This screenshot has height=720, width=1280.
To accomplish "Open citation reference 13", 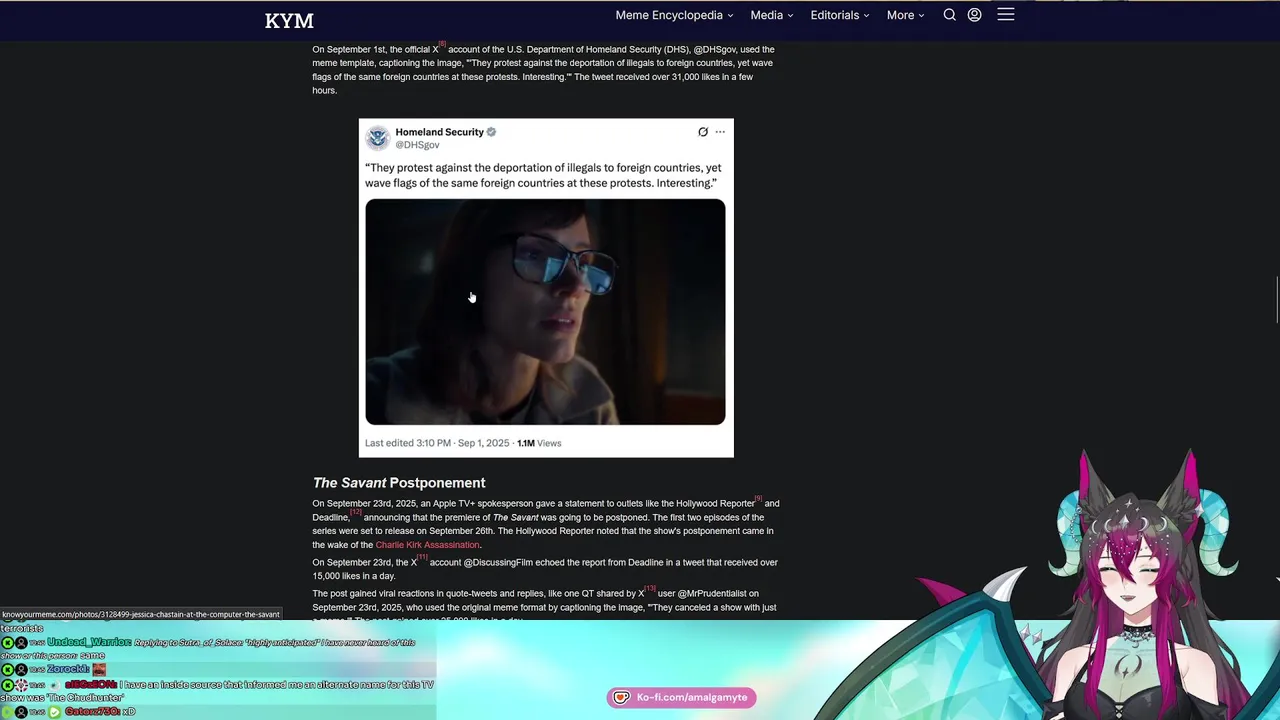I will coord(650,588).
